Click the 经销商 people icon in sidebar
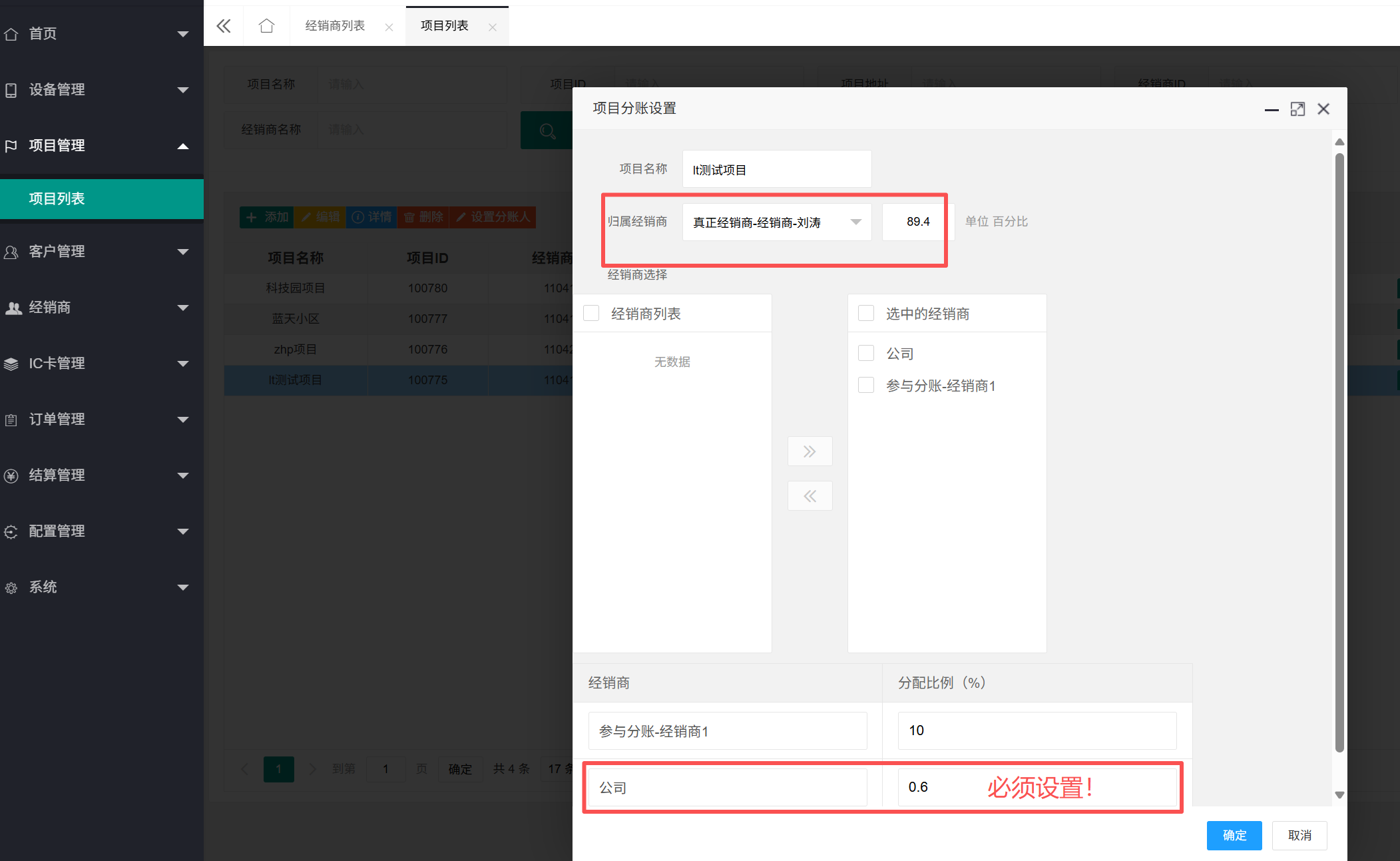This screenshot has height=861, width=1400. coord(13,308)
